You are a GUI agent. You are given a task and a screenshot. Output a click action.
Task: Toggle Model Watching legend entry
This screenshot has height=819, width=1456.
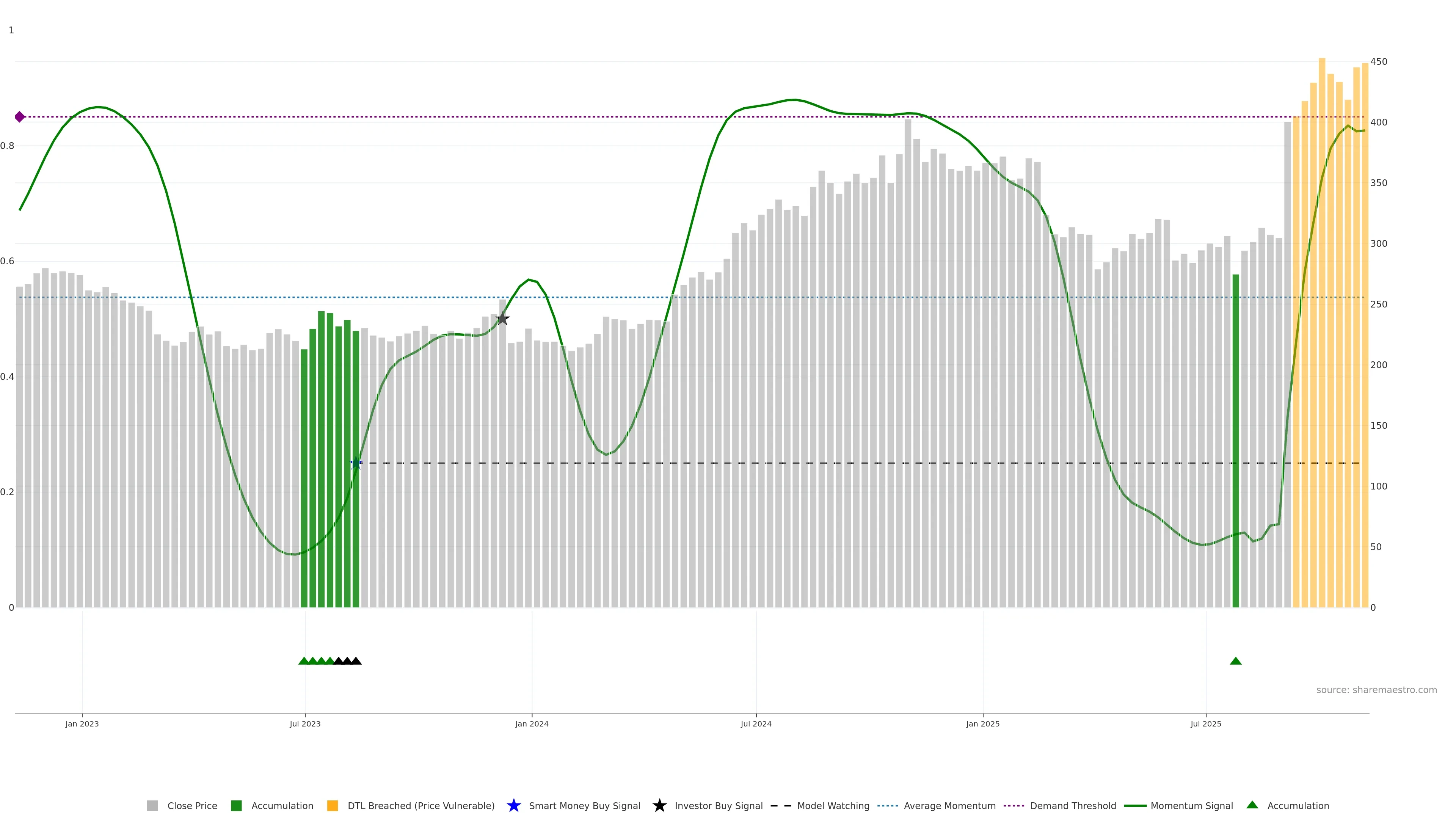[833, 805]
